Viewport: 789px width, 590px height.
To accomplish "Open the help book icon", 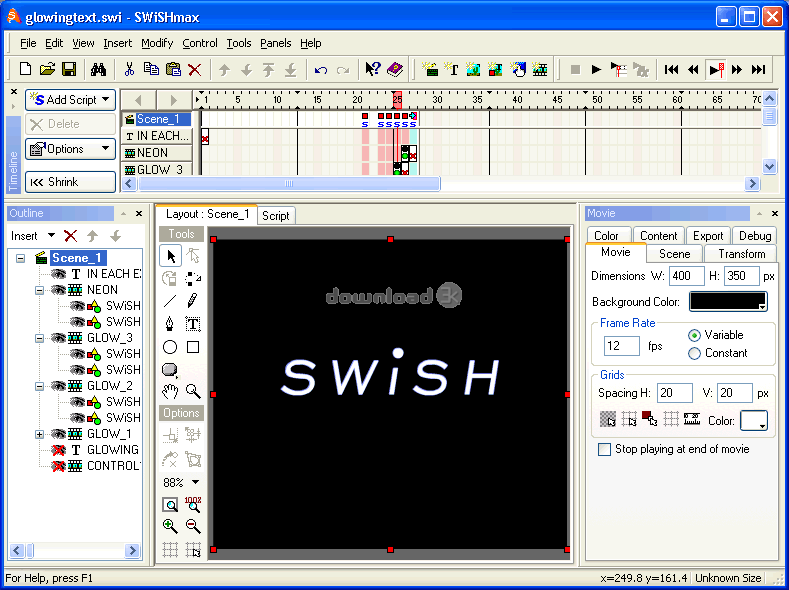I will 395,69.
